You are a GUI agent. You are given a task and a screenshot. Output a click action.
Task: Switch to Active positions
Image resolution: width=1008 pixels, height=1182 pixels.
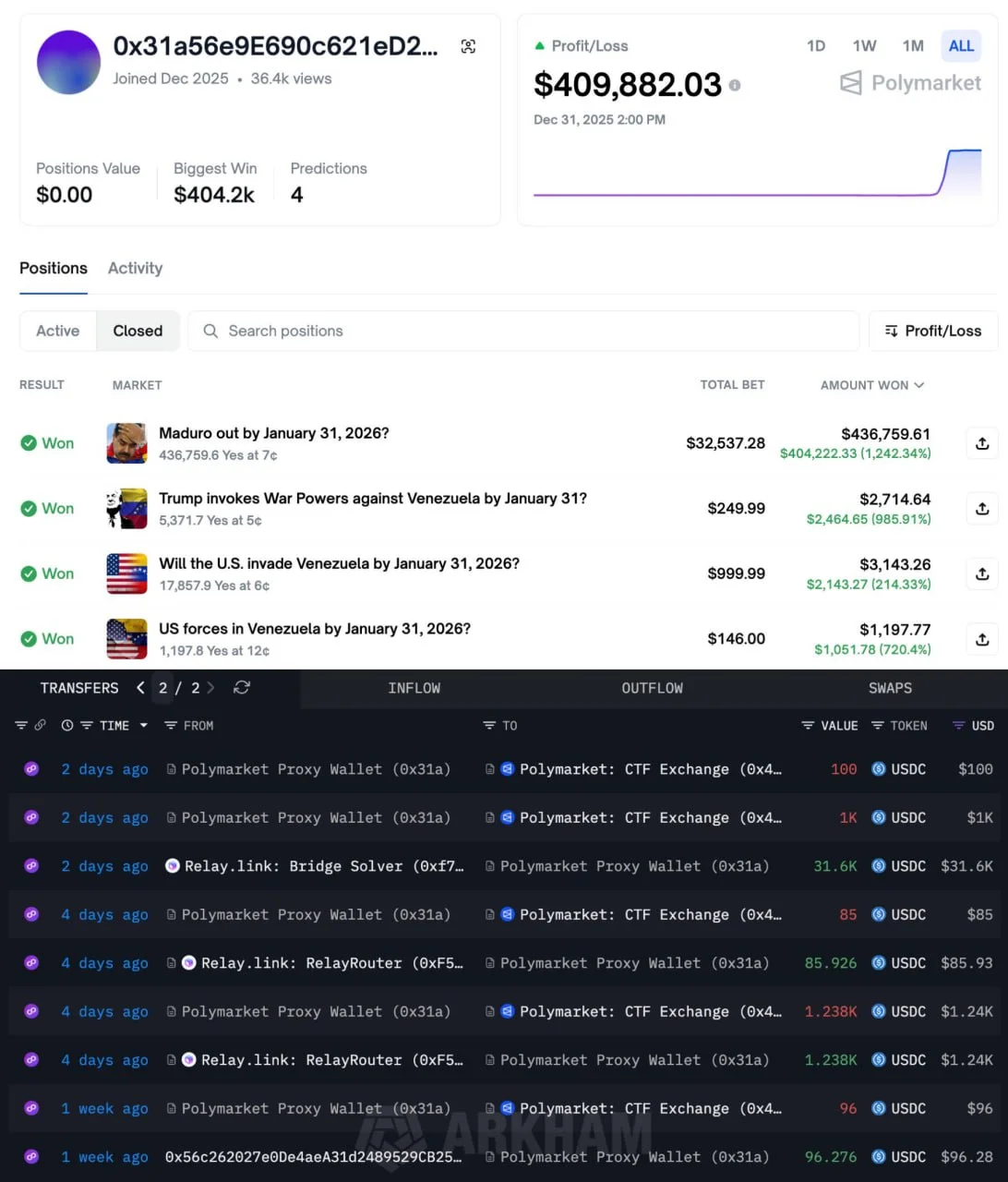coord(57,331)
